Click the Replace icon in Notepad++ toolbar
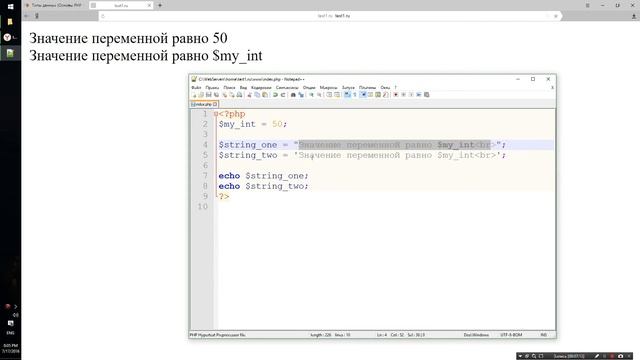Viewport: 640px width, 360px height. (301, 95)
